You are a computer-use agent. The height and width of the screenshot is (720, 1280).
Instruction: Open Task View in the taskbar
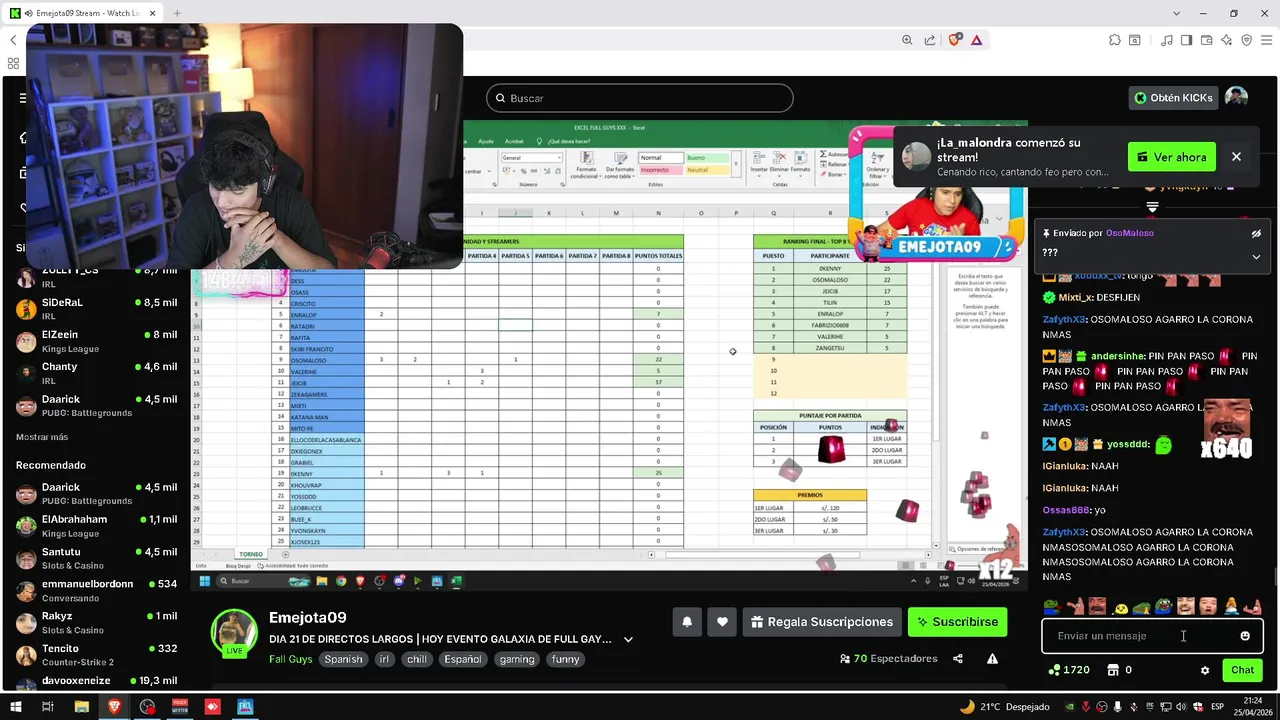pyautogui.click(x=47, y=707)
